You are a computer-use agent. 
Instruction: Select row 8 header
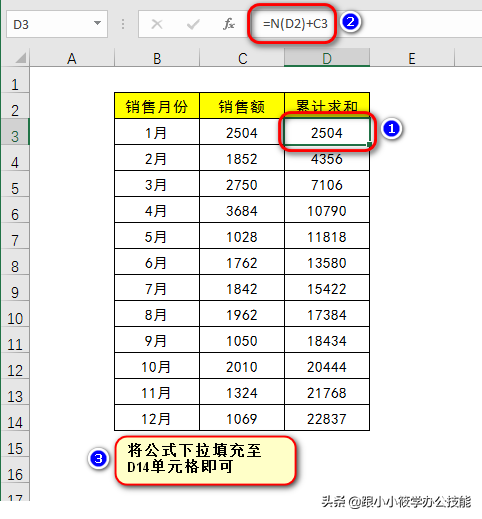pyautogui.click(x=15, y=262)
